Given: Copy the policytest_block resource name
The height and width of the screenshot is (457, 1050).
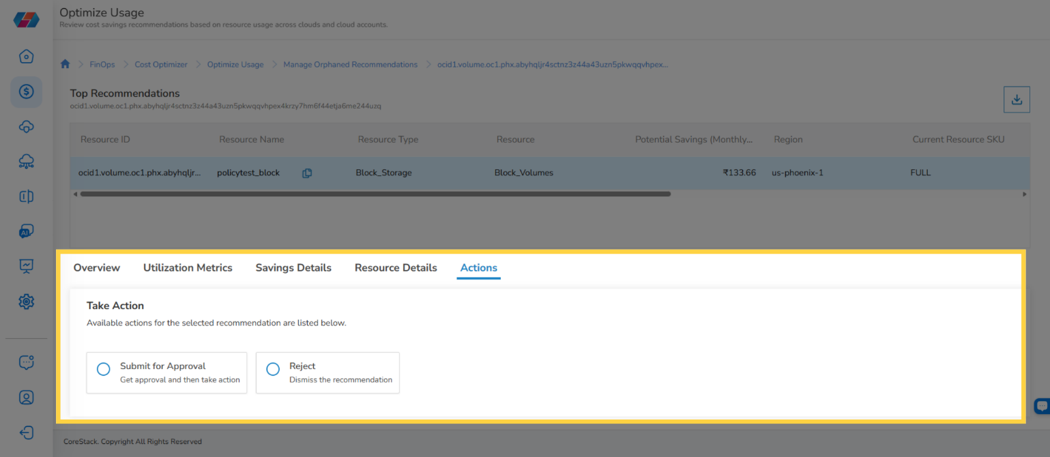Looking at the screenshot, I should [307, 173].
